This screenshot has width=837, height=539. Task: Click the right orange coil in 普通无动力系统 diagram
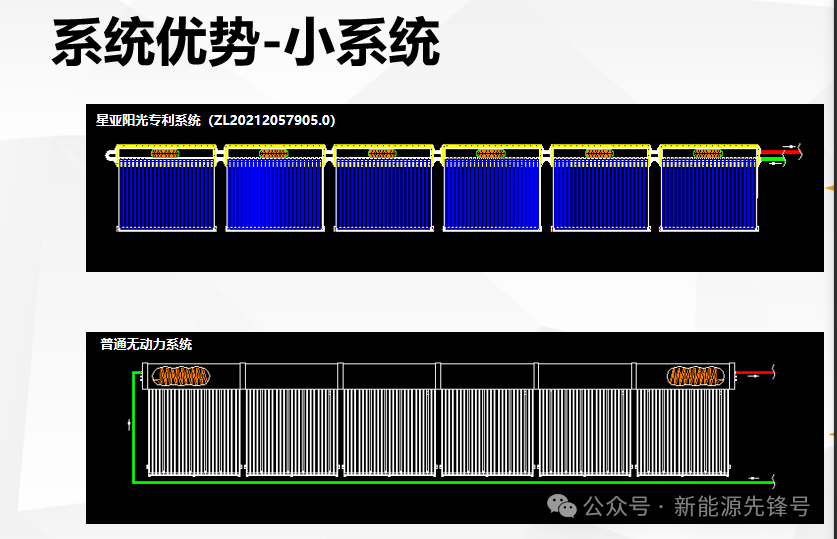pos(696,376)
